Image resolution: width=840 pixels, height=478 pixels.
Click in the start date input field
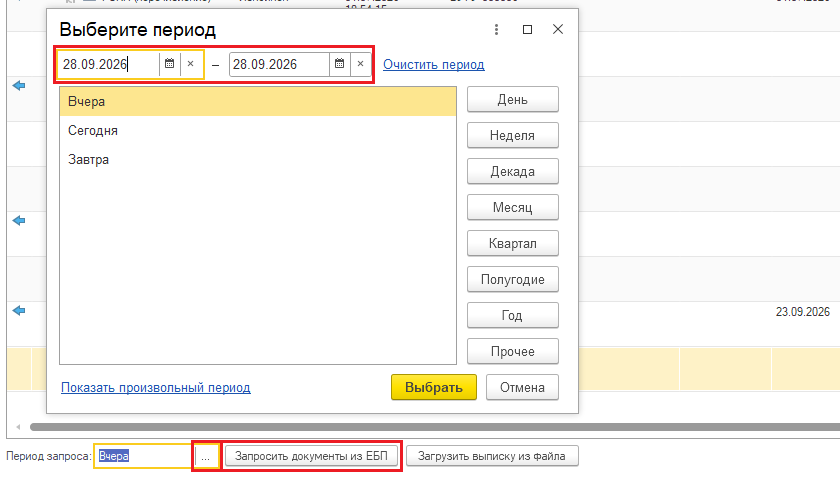point(109,64)
